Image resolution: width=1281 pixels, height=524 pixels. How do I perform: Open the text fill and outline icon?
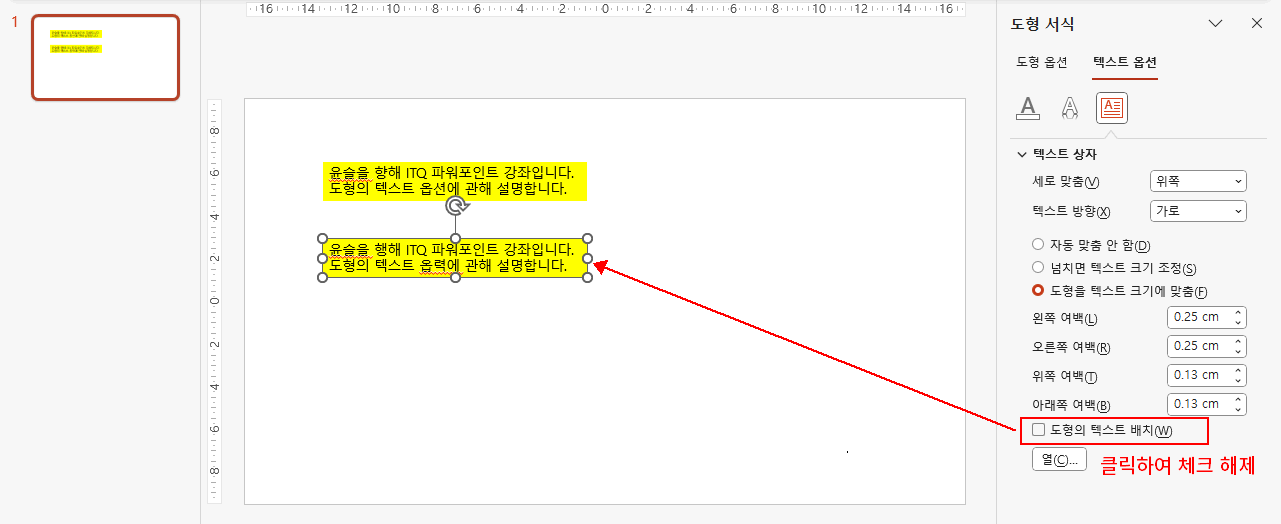1028,107
